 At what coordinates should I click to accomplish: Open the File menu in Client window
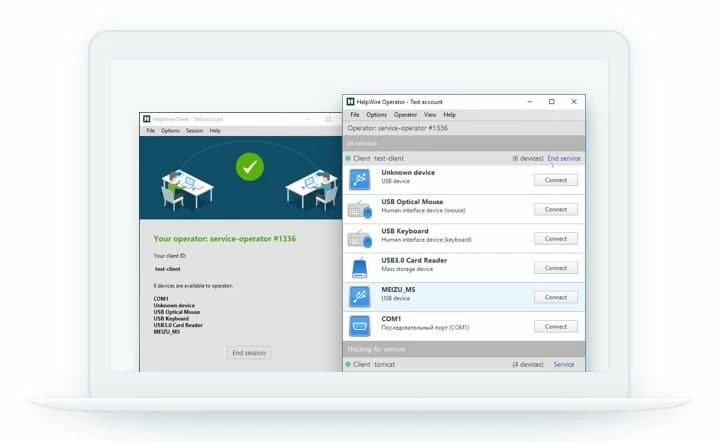point(151,131)
